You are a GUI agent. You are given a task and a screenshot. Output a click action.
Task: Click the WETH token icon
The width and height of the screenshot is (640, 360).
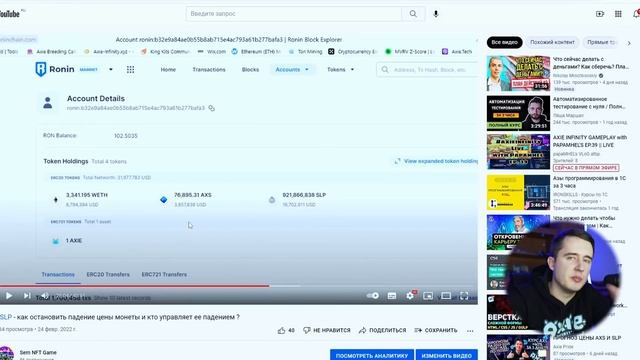tap(56, 200)
